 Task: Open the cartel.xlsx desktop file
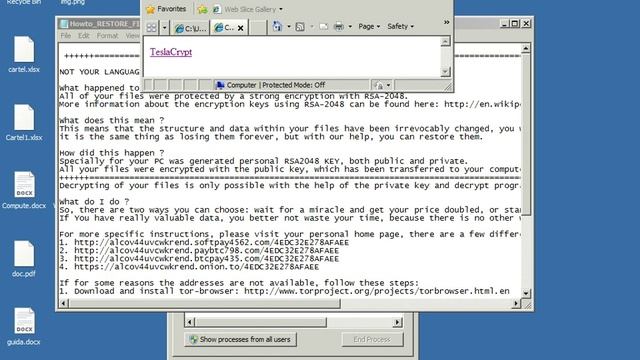24,55
